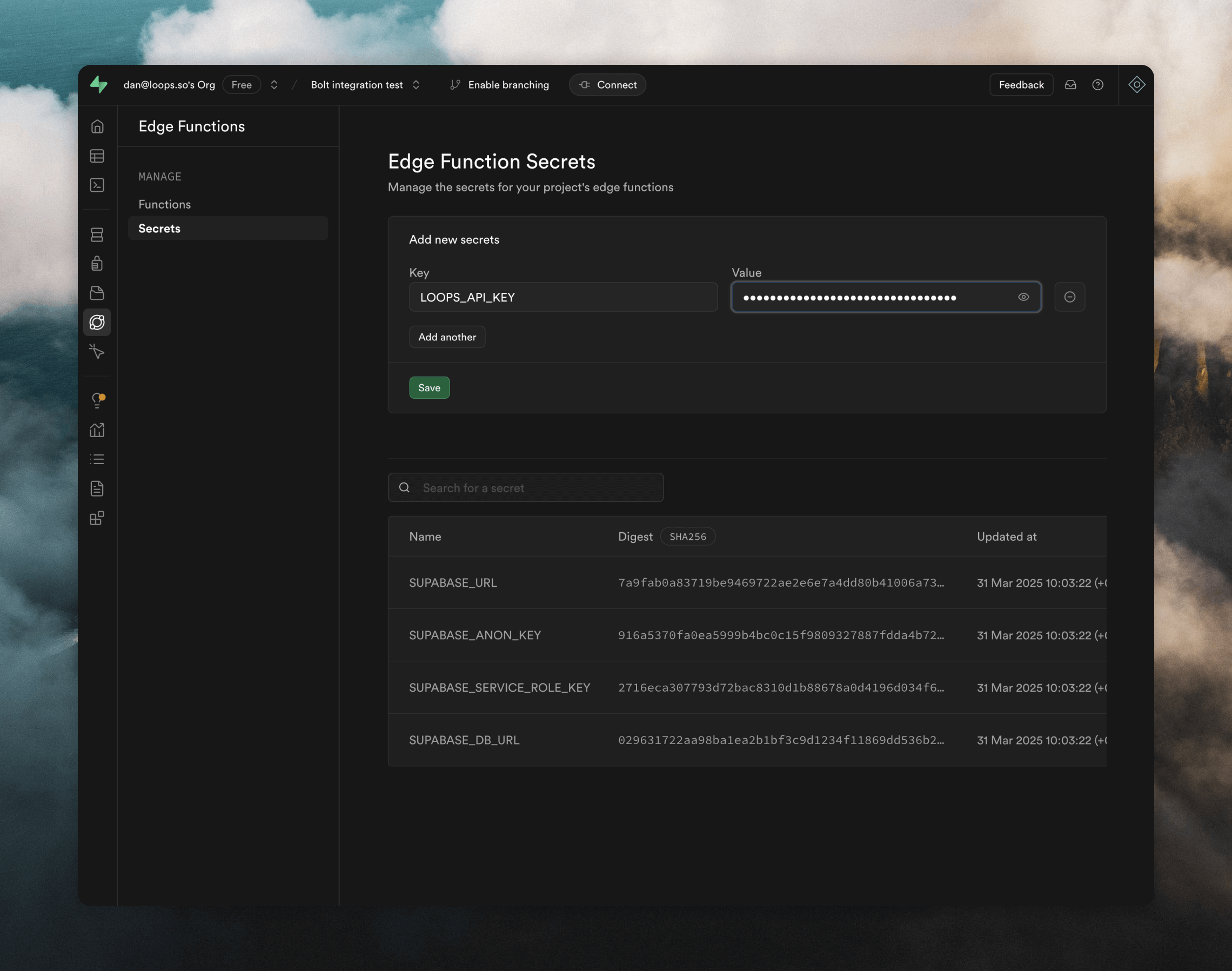Open dan@loops.so's Org link

pos(170,85)
